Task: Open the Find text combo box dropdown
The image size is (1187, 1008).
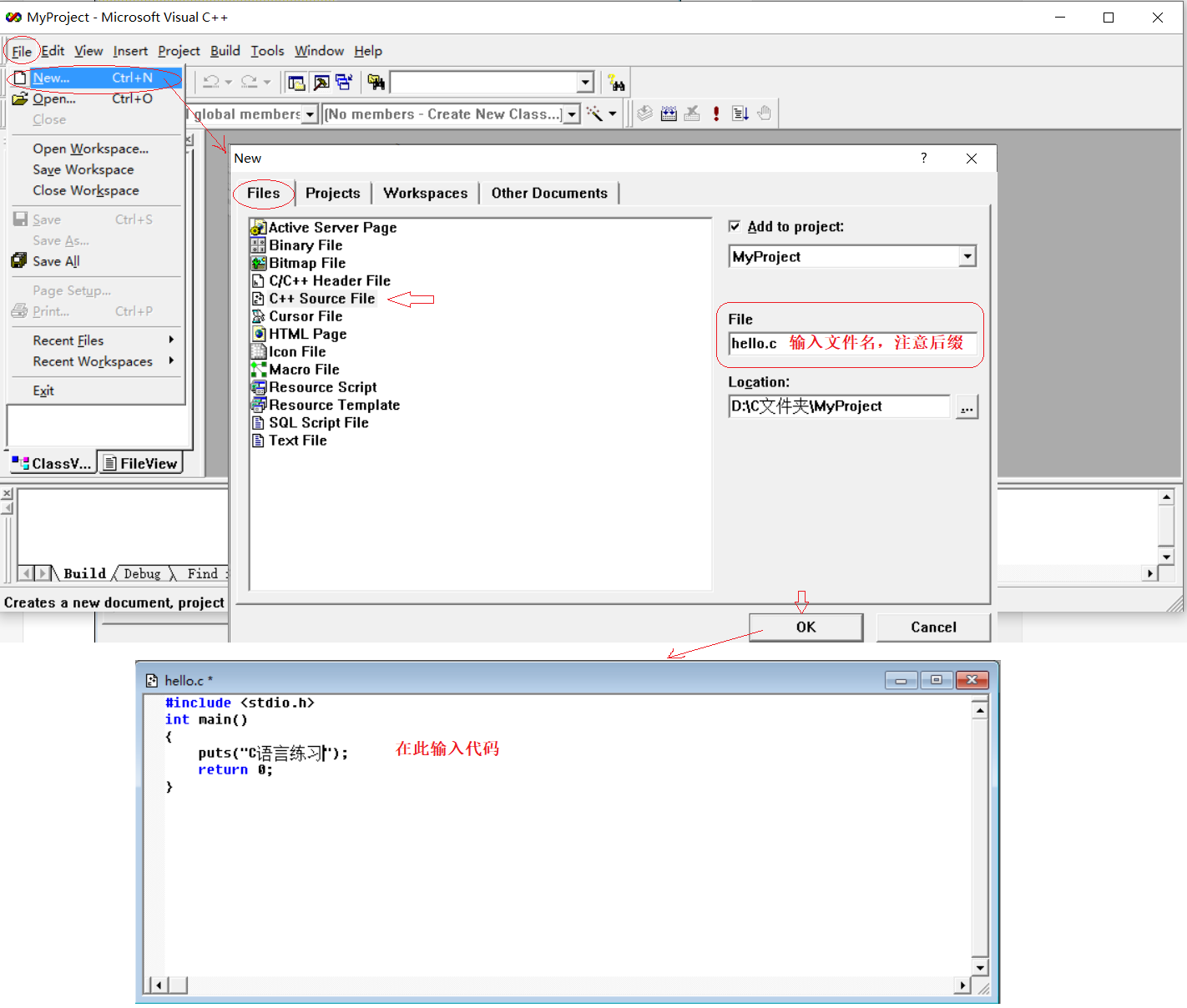Action: [x=585, y=82]
